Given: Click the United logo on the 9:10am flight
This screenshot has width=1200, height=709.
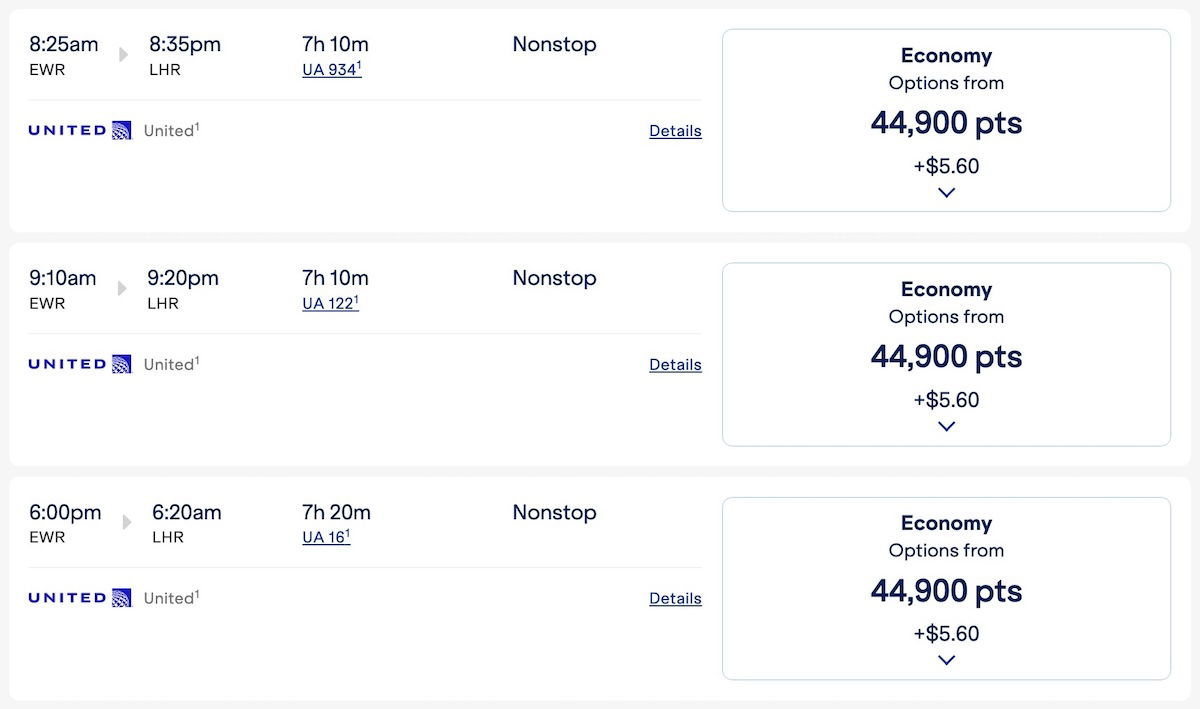Looking at the screenshot, I should click(80, 364).
